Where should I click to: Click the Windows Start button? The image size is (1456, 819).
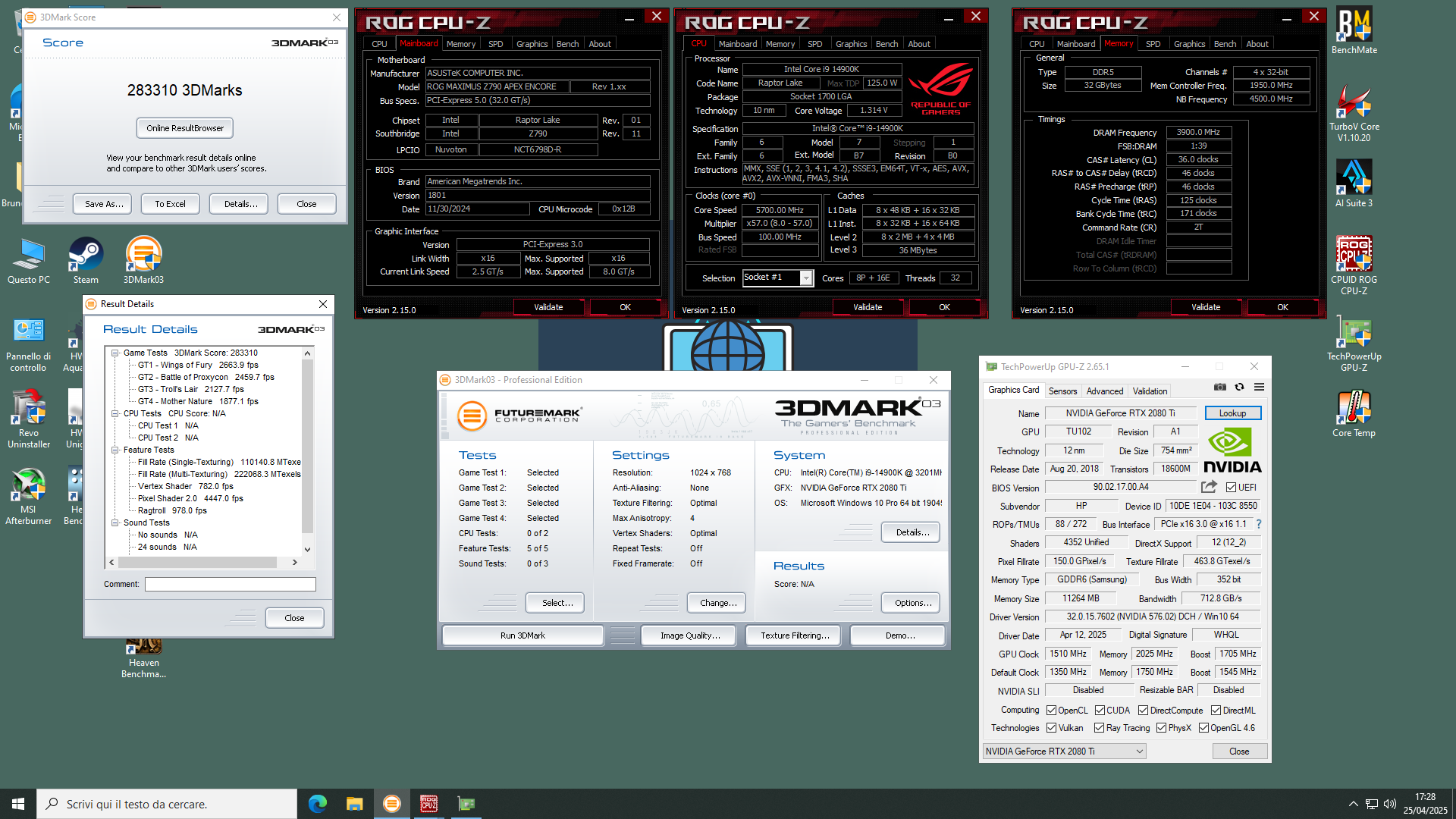[x=18, y=804]
